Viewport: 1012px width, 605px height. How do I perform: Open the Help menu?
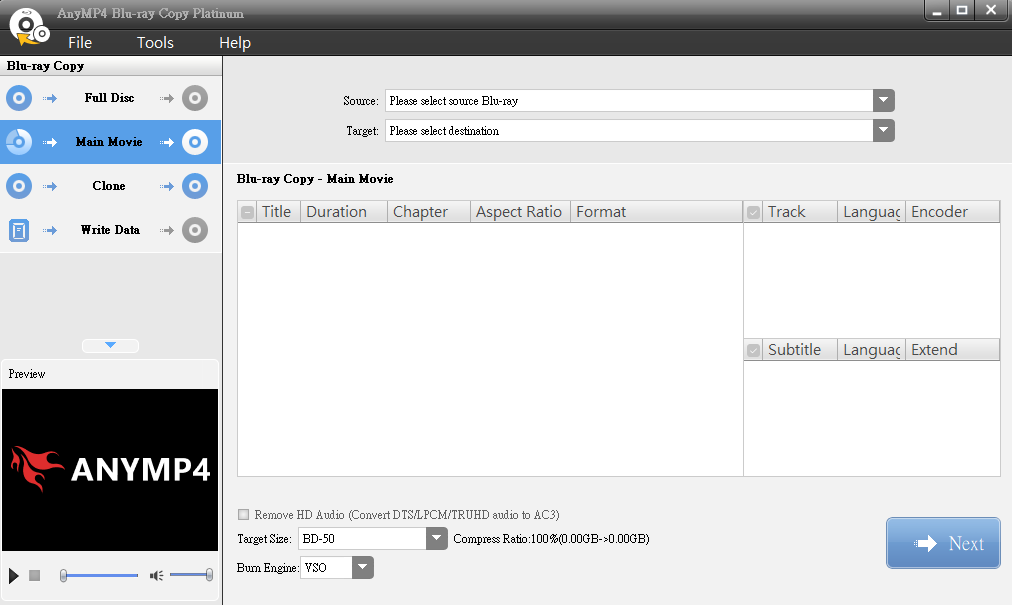click(x=235, y=43)
